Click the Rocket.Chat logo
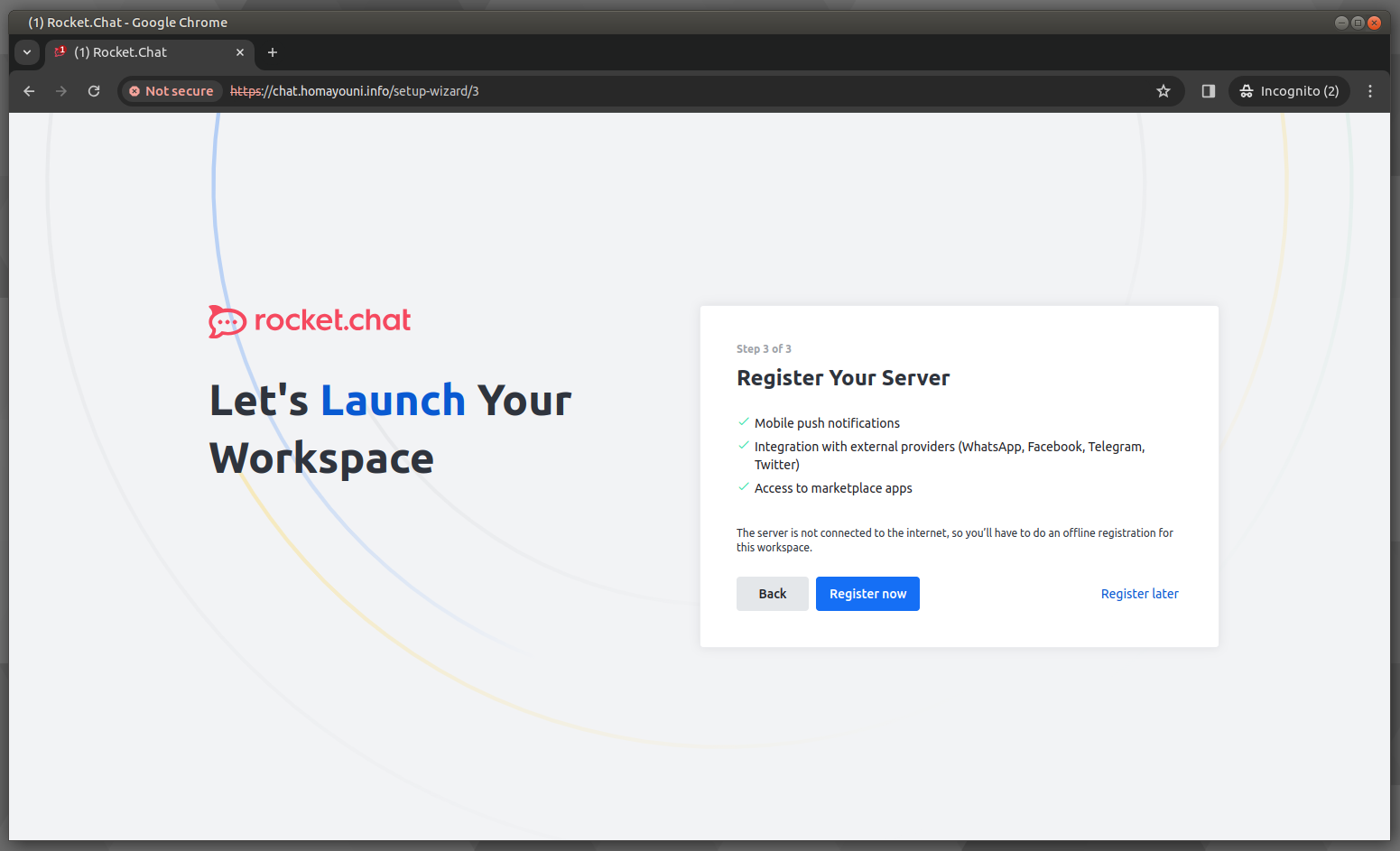Screen dimensions: 1400x851 [x=310, y=320]
